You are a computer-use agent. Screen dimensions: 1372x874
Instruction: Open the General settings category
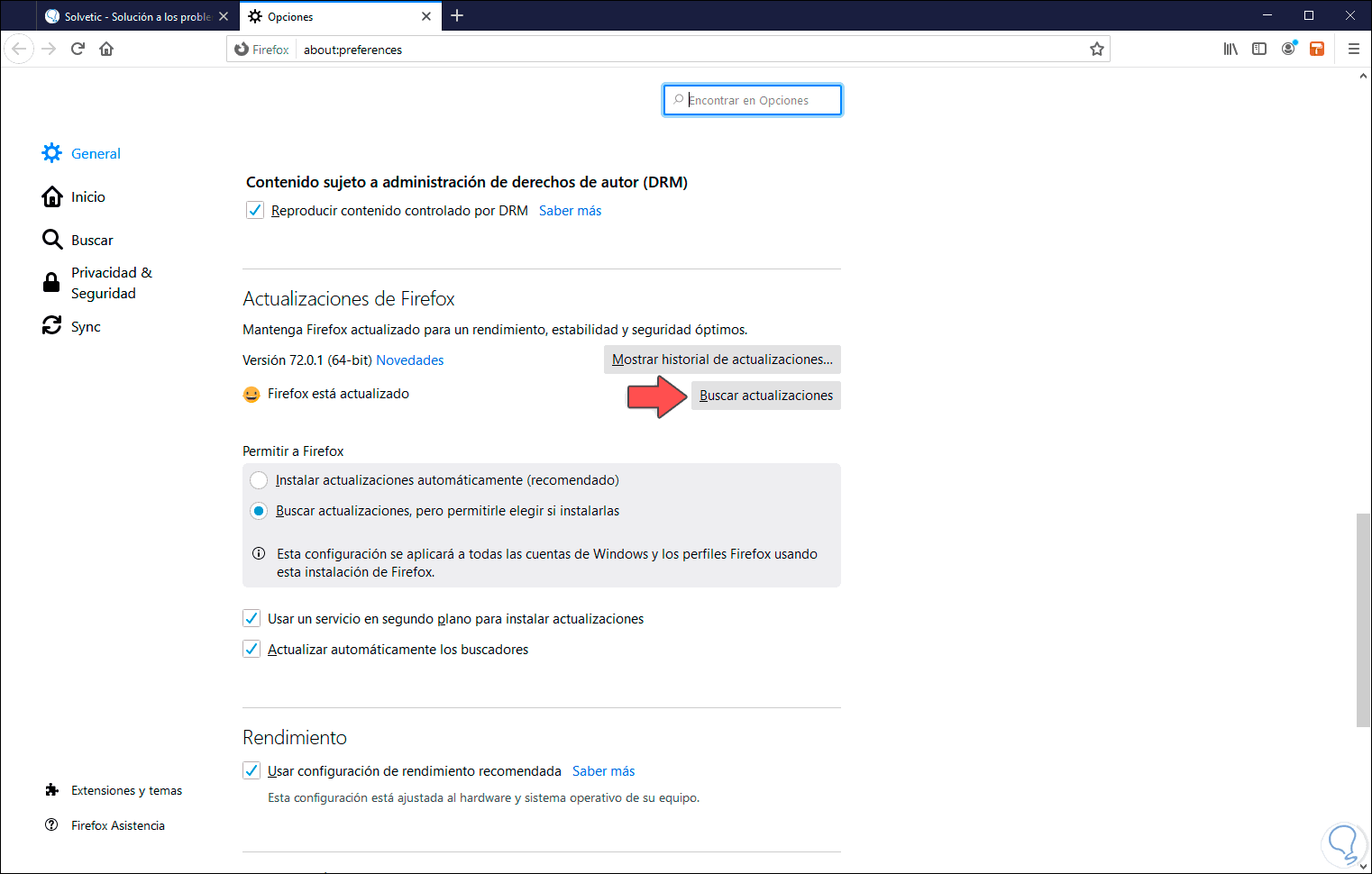point(81,153)
